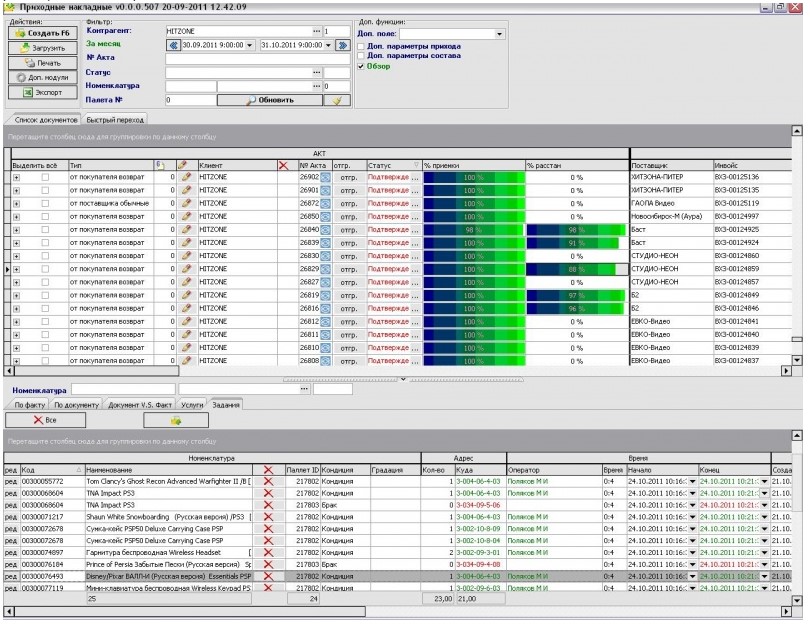Image resolution: width=810 pixels, height=624 pixels.
Task: Click the next period double-arrow icon
Action: point(342,45)
